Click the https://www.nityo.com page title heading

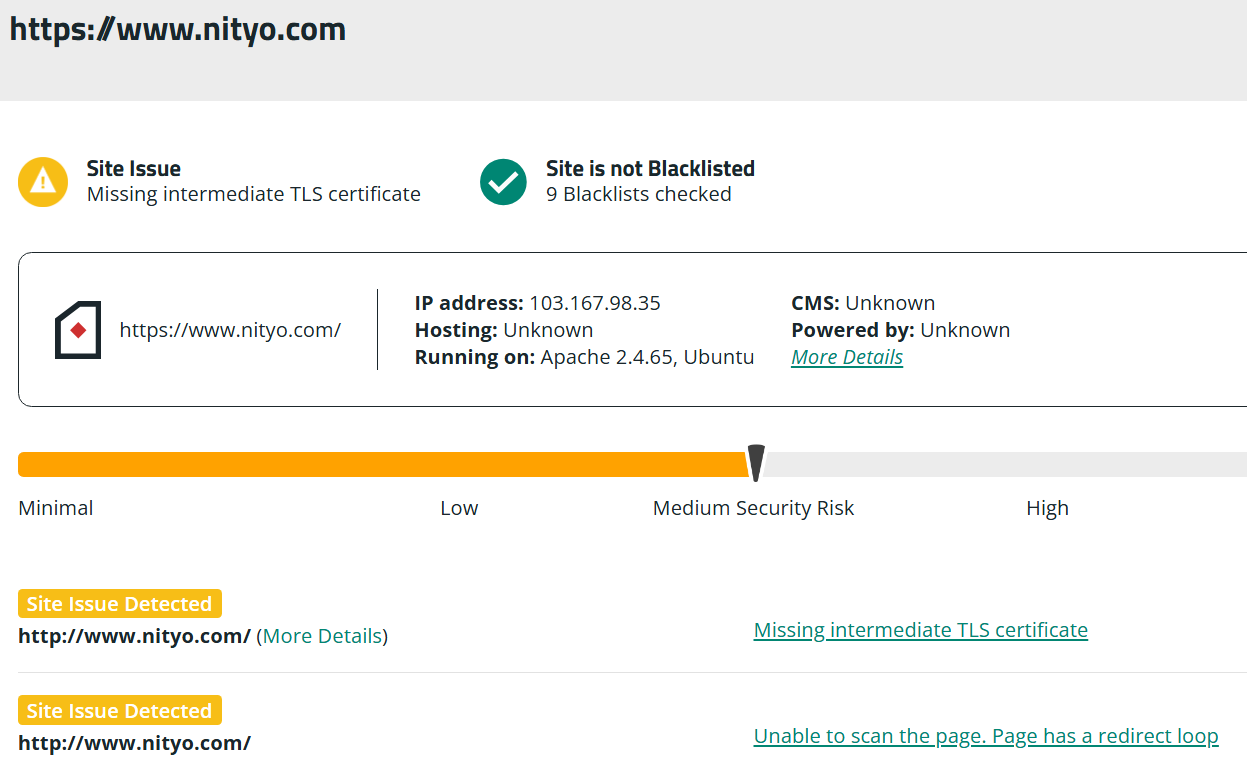coord(177,29)
